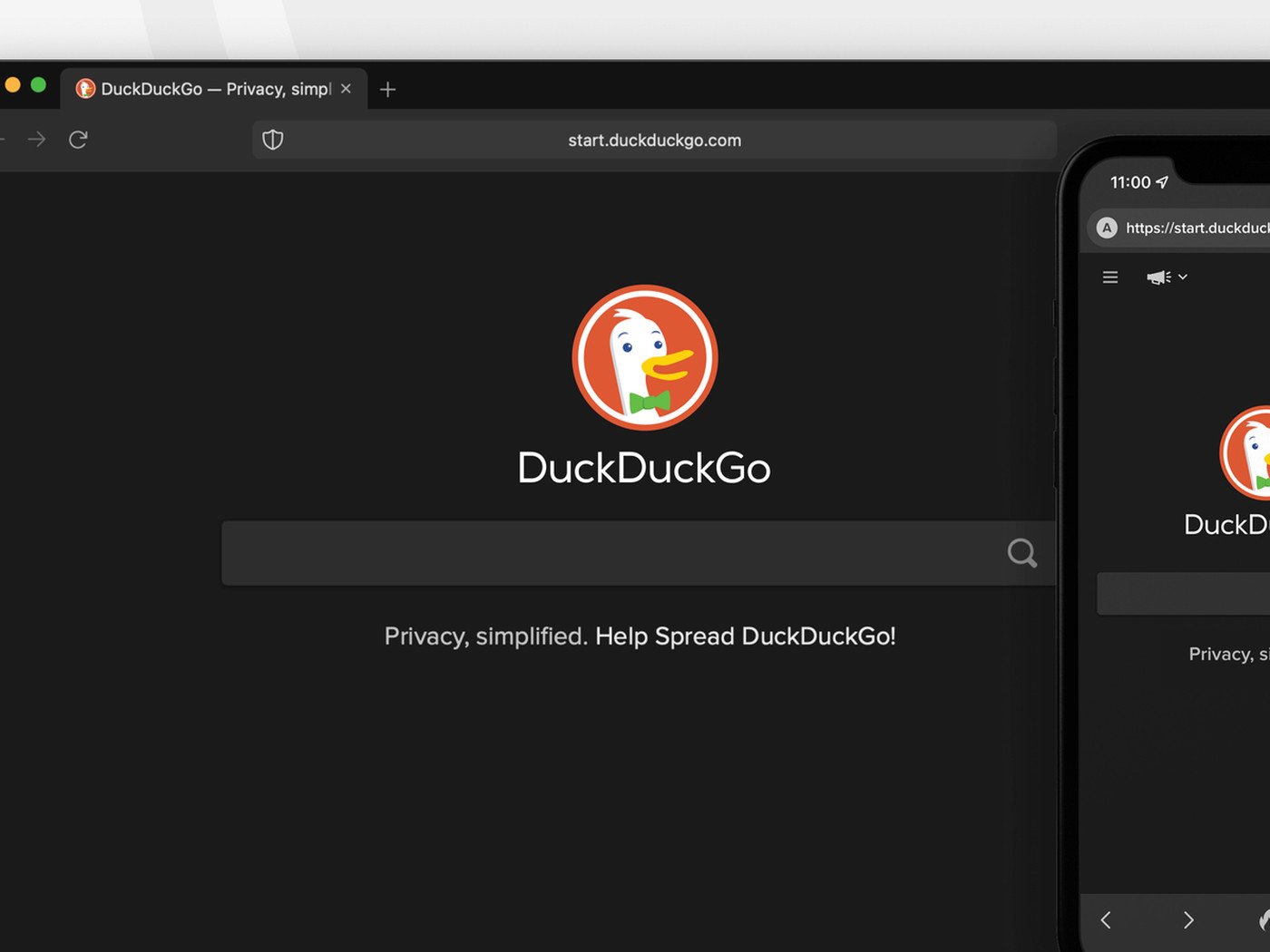This screenshot has height=952, width=1270.
Task: Click the favicon on the DuckDuckGo tab
Action: click(x=86, y=89)
